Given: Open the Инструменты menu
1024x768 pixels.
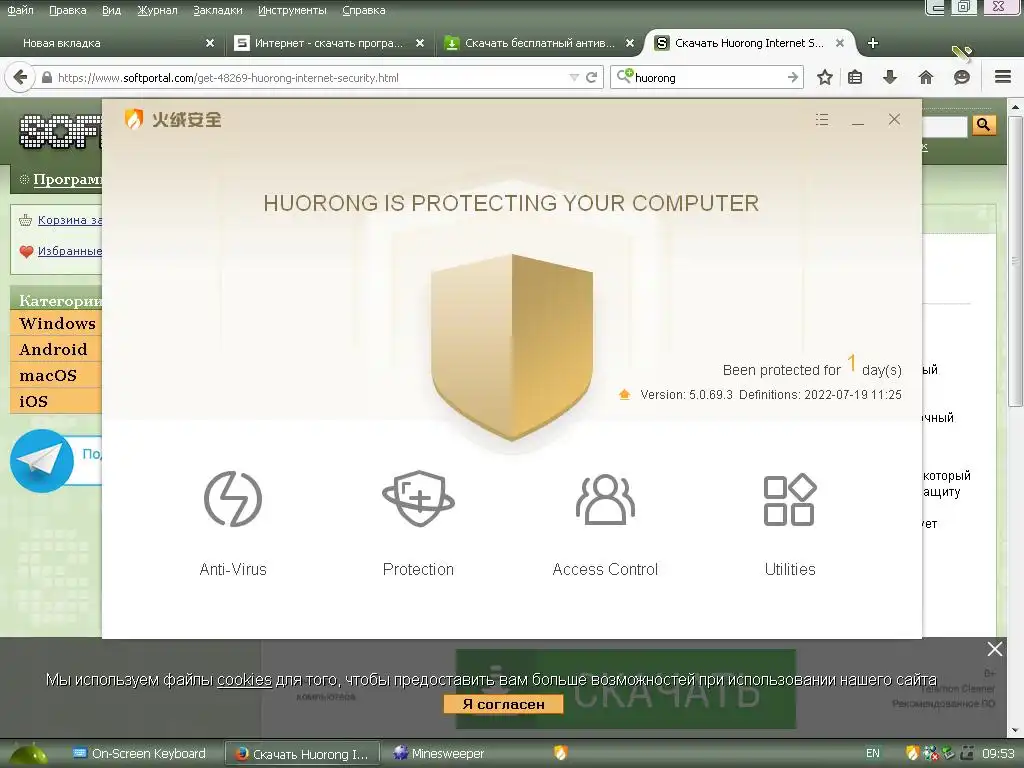Looking at the screenshot, I should [x=292, y=10].
